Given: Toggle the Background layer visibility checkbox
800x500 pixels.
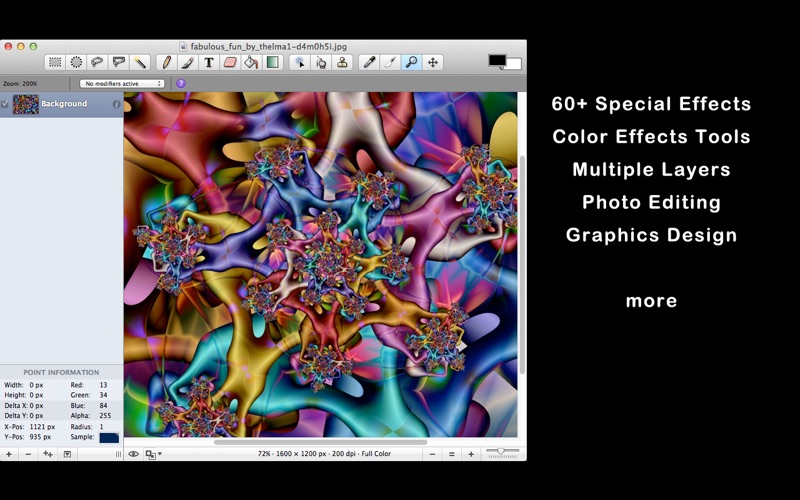Looking at the screenshot, I should [x=5, y=104].
